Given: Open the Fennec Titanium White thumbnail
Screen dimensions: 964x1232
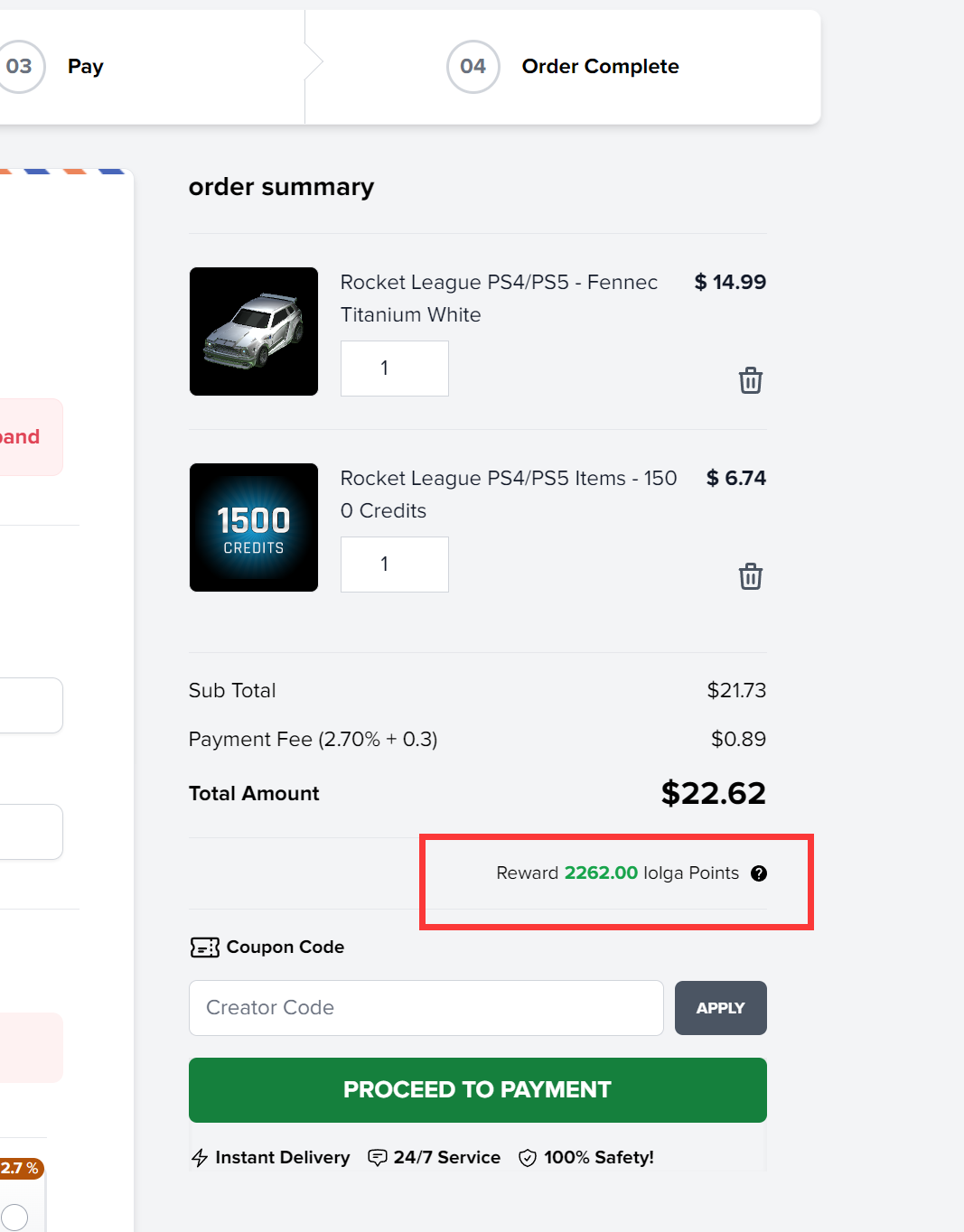Looking at the screenshot, I should [x=254, y=331].
